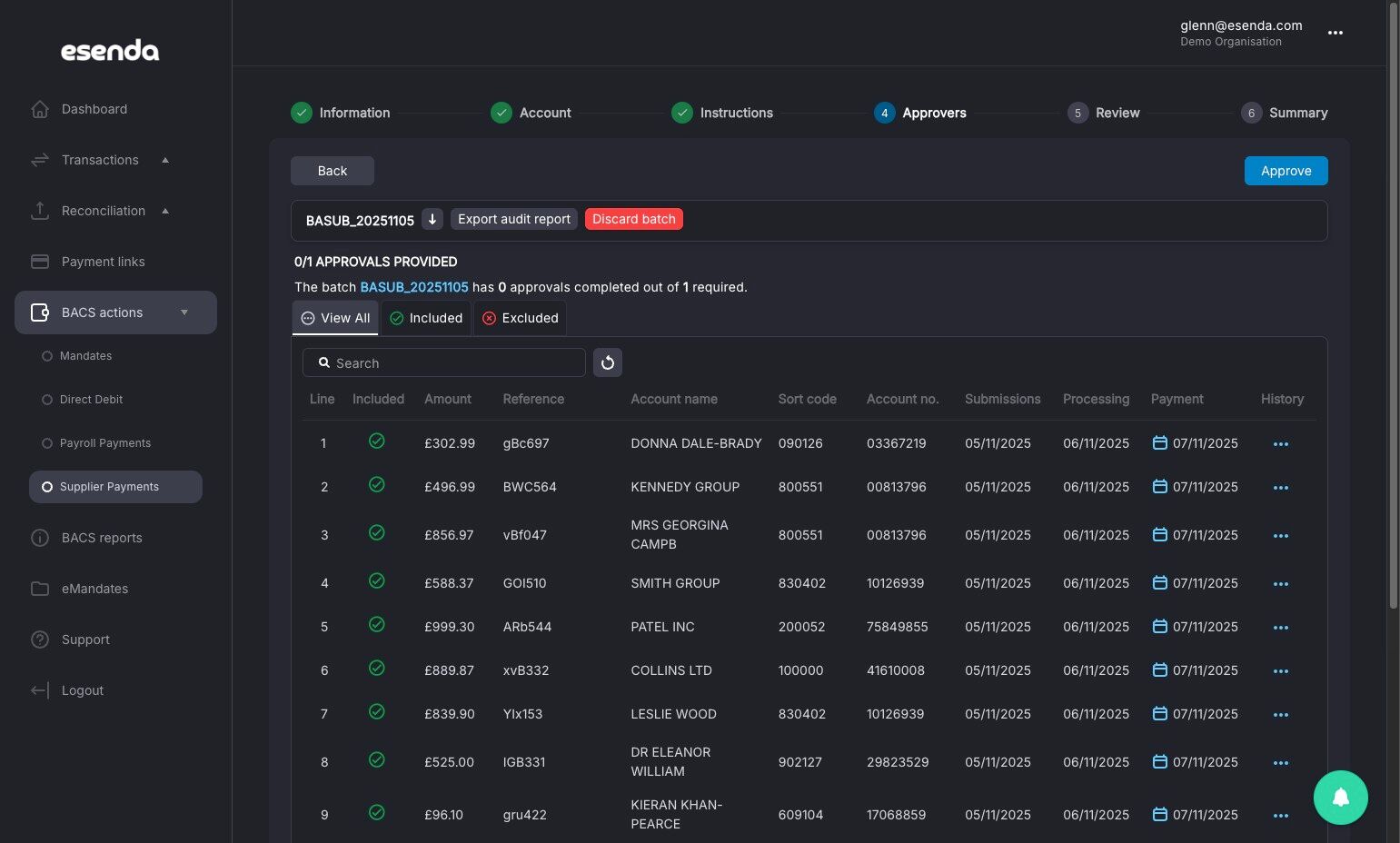Click the Payment links card icon
This screenshot has height=843, width=1400.
(40, 262)
